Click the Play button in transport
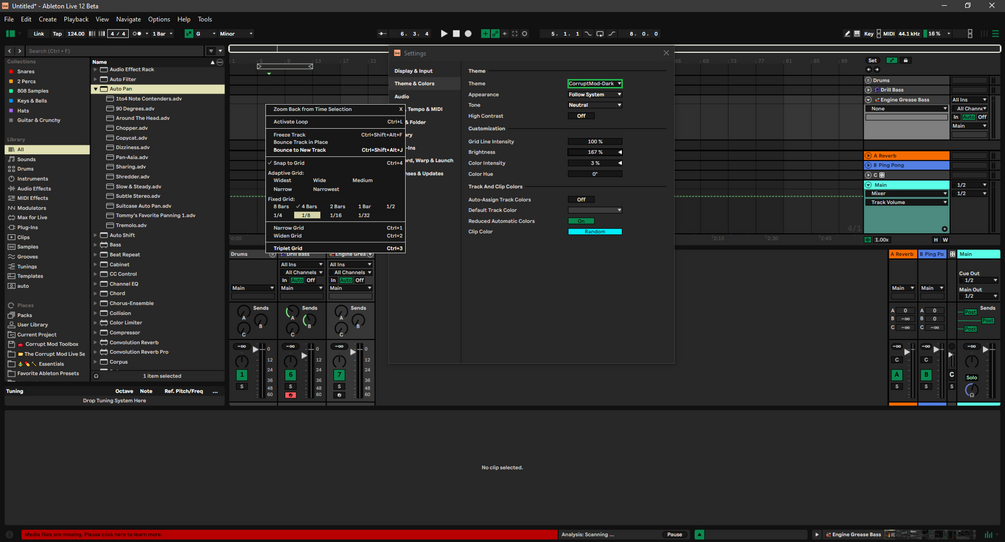This screenshot has height=542, width=1005. point(444,34)
